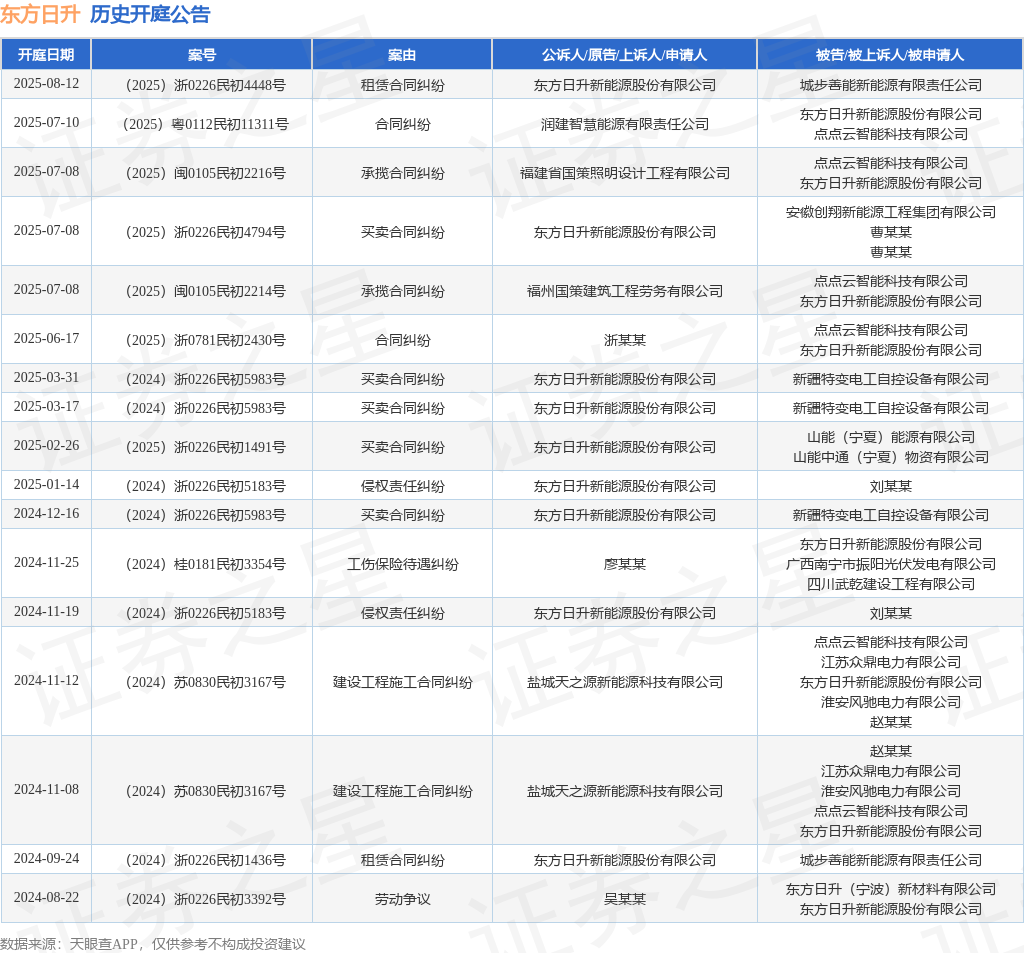1024x953 pixels.
Task: Click date cell 2025-06-17
Action: (x=46, y=338)
